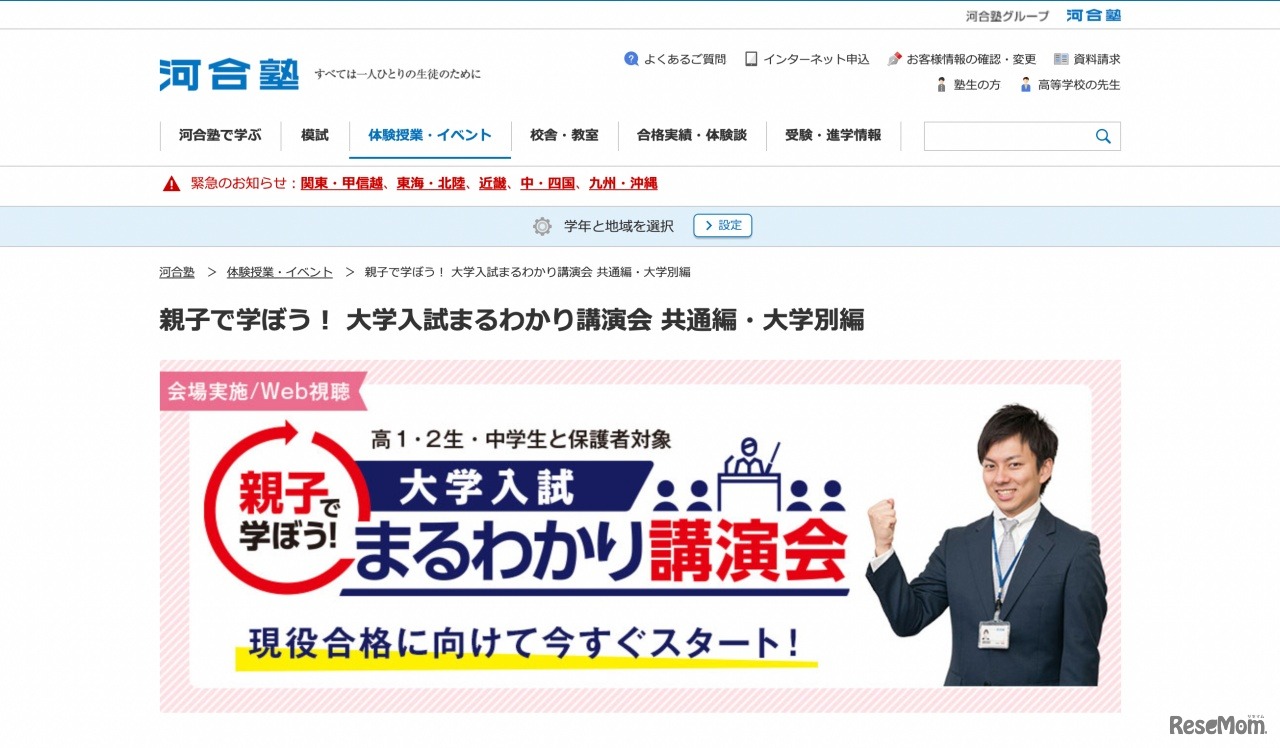Click the よくあるご質問 question mark icon

coord(631,58)
